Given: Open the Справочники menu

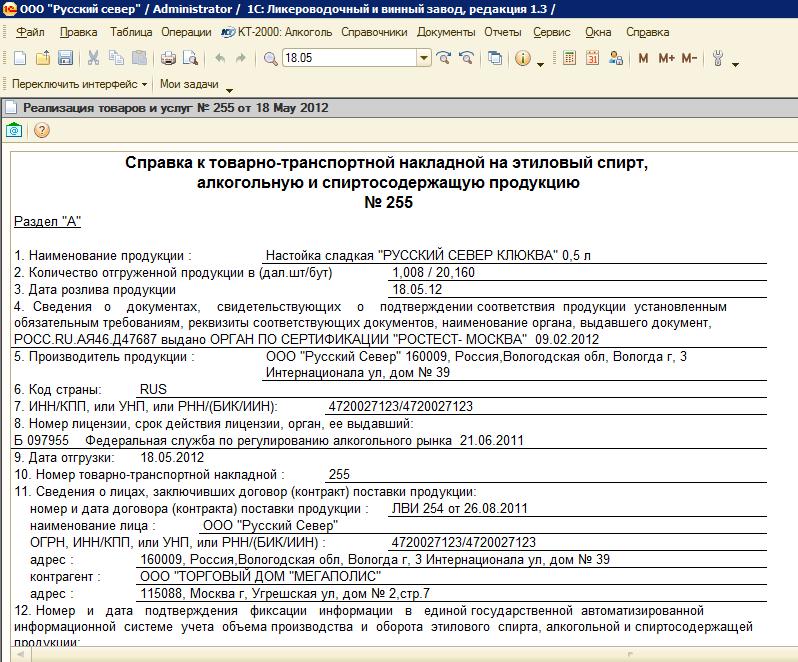Looking at the screenshot, I should pyautogui.click(x=374, y=32).
